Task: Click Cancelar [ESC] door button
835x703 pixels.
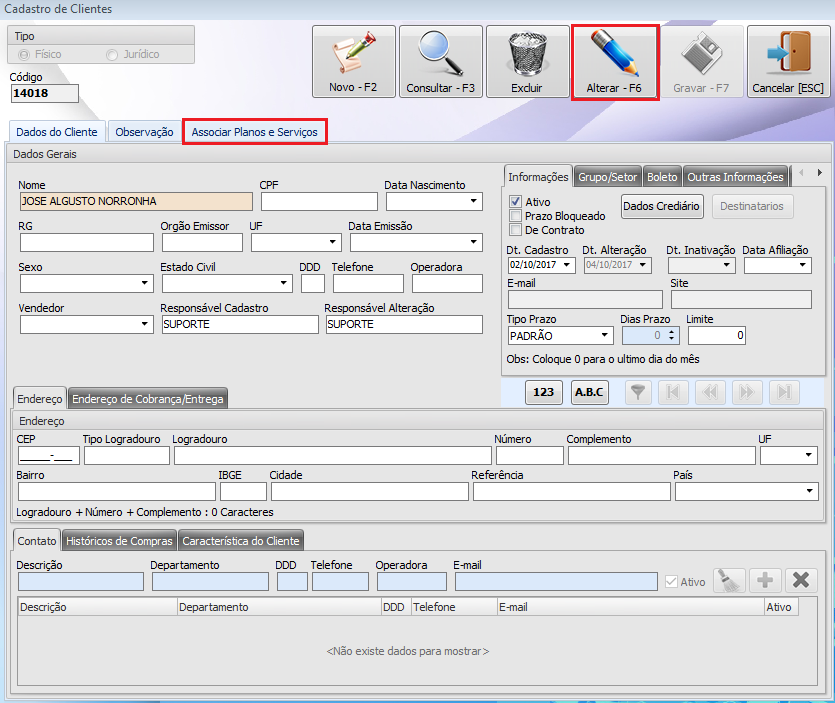Action: click(788, 61)
